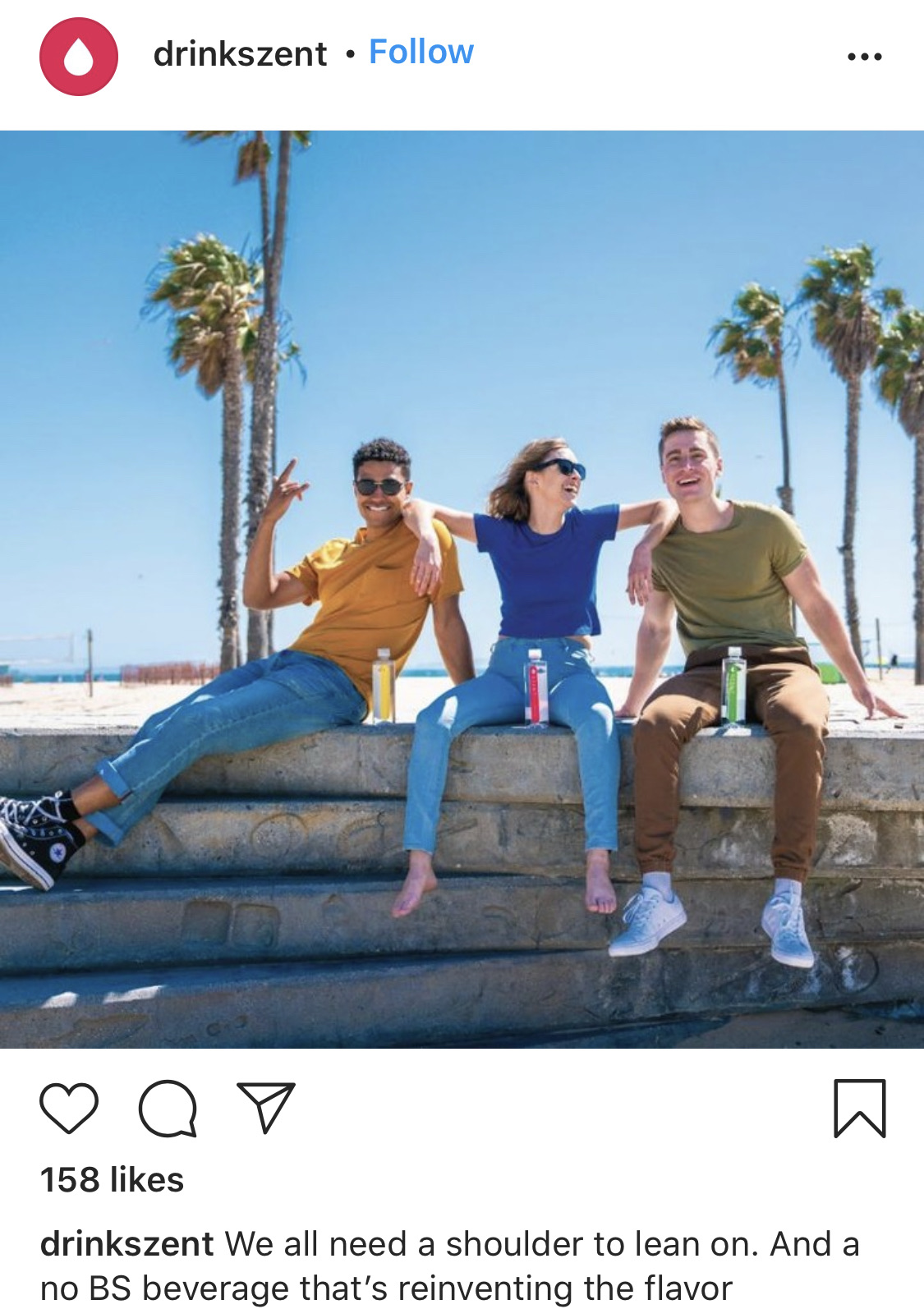Follow the drinkszent account
Image resolution: width=924 pixels, height=1309 pixels.
(421, 52)
